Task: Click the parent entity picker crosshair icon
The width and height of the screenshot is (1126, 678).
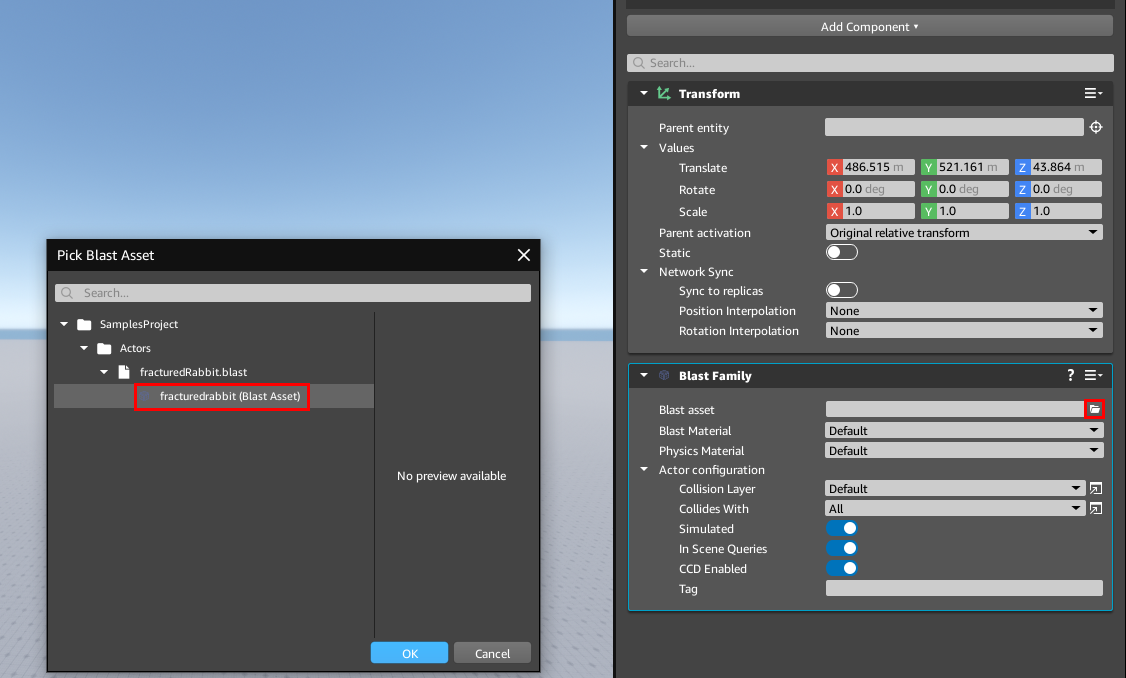Action: (x=1095, y=127)
